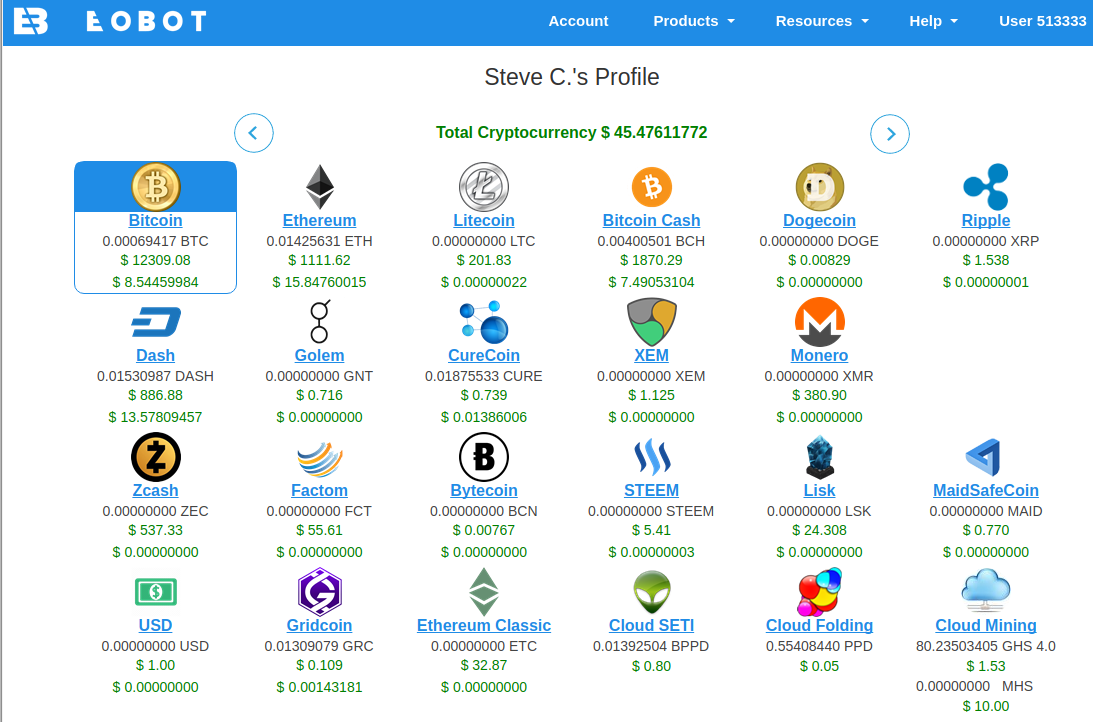
Task: Click the Monero orange M icon
Action: click(x=820, y=322)
